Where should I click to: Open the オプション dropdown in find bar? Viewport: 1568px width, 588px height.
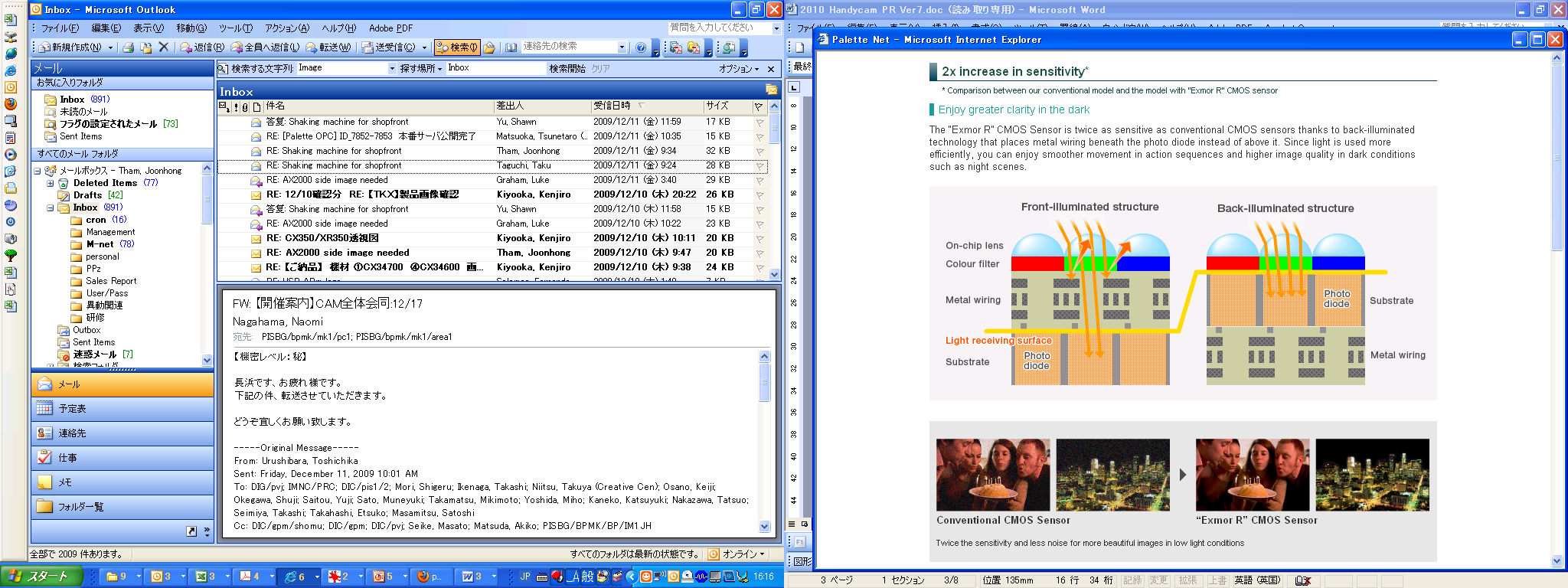click(739, 68)
